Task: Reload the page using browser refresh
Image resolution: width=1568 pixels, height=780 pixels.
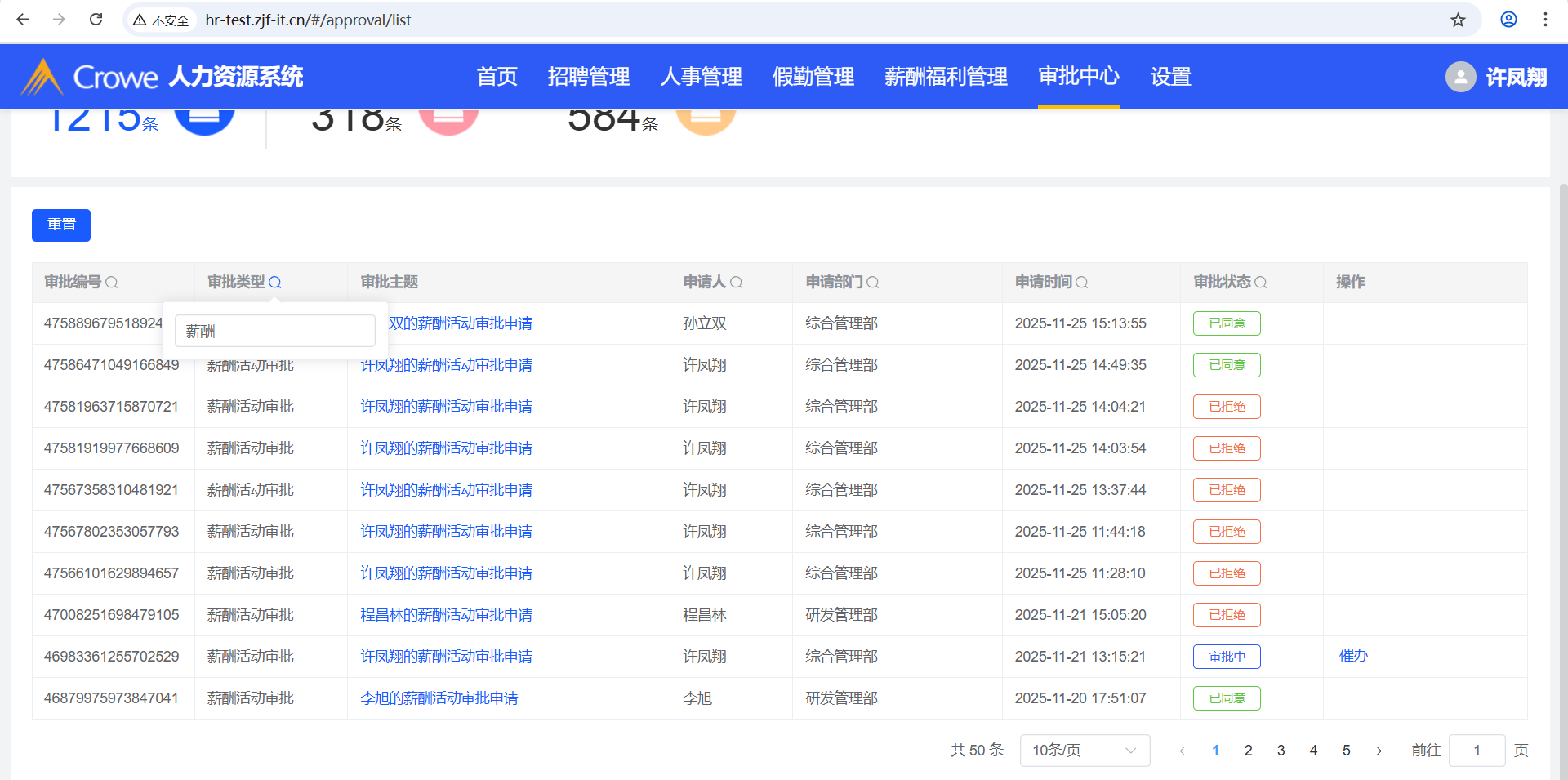Action: [96, 20]
